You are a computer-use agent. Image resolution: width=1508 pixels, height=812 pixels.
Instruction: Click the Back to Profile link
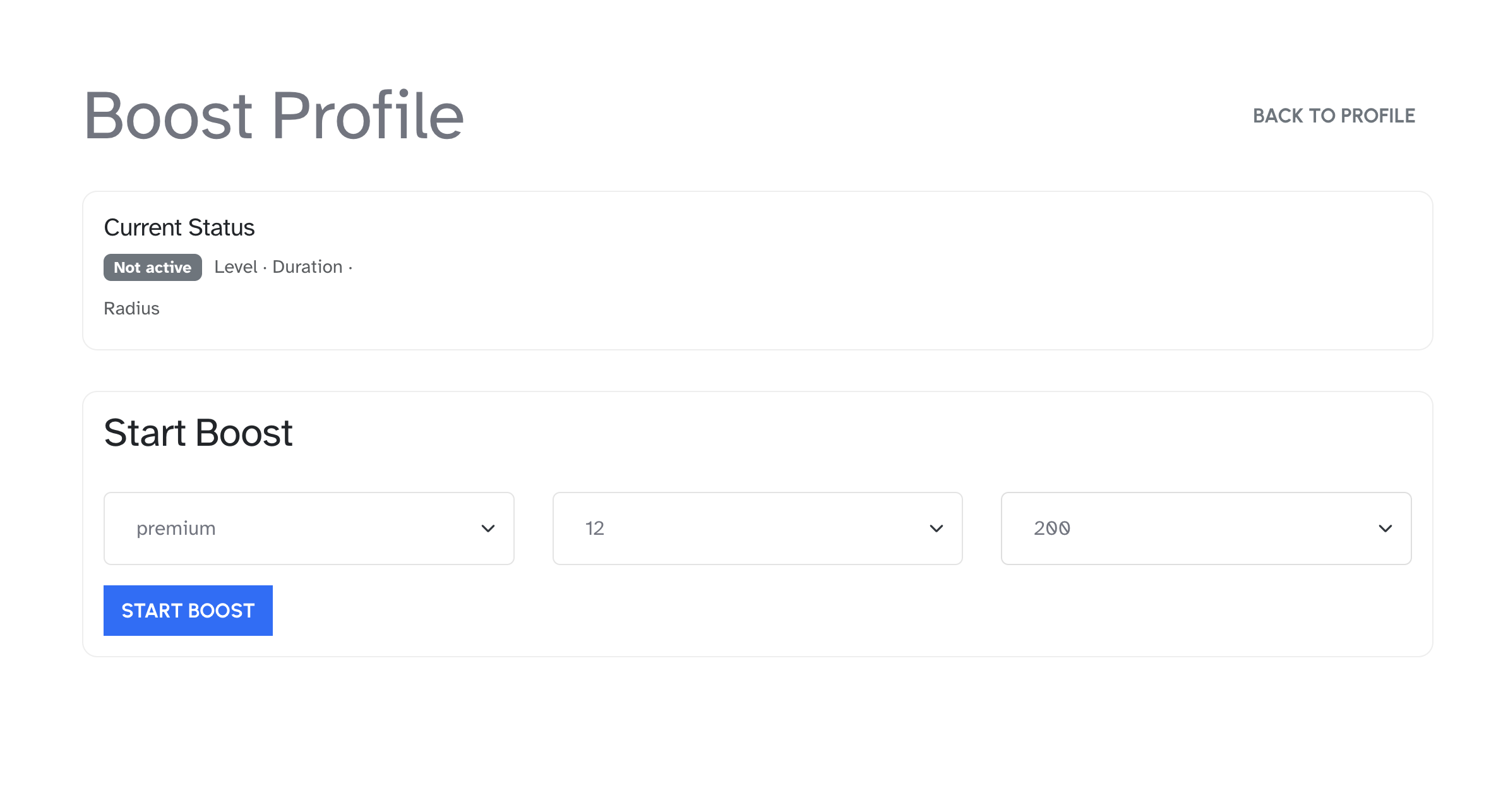1334,116
